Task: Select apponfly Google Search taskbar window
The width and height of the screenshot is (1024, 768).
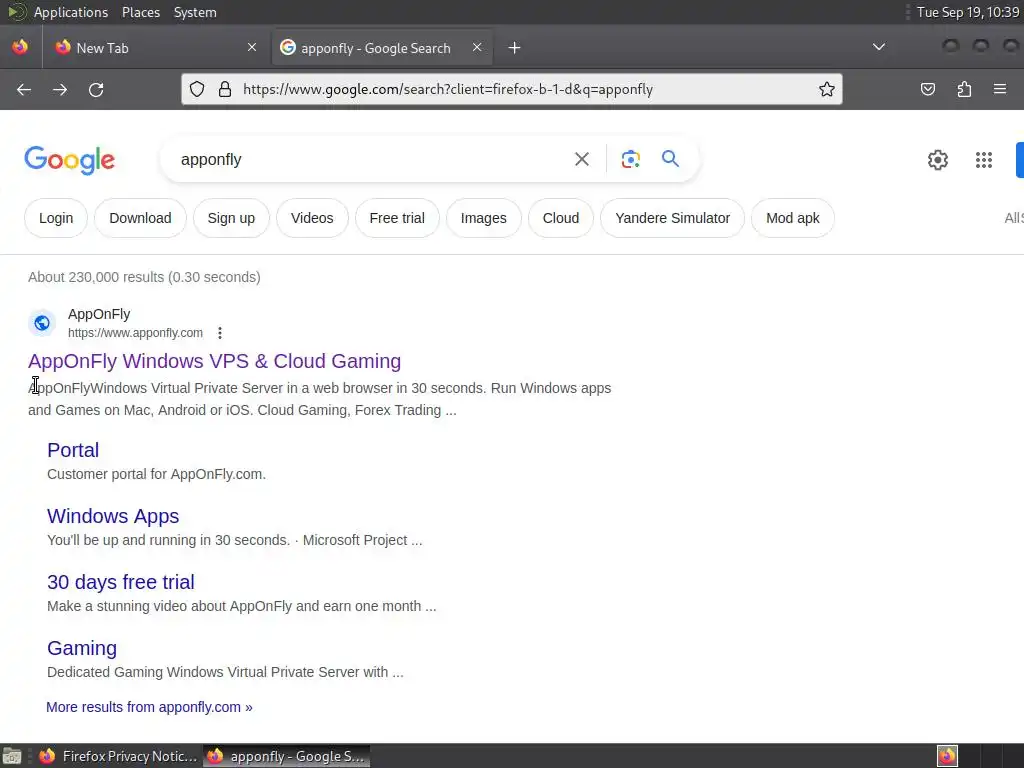Action: [287, 756]
